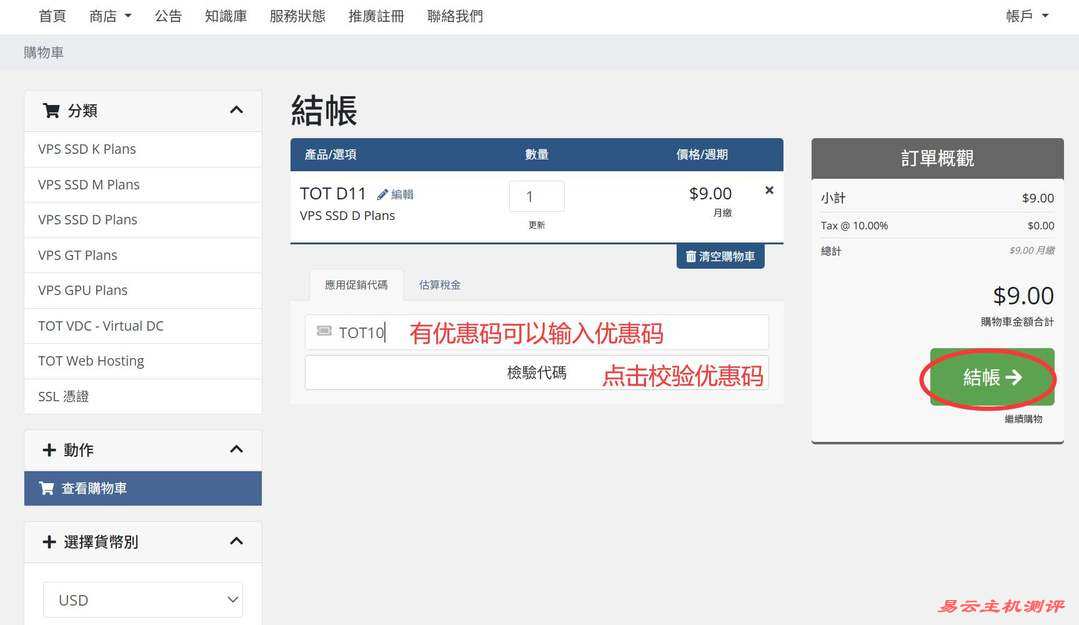Screen dimensions: 1079x625
Task: Select the pencil edit icon next to TOT D11
Action: [383, 193]
